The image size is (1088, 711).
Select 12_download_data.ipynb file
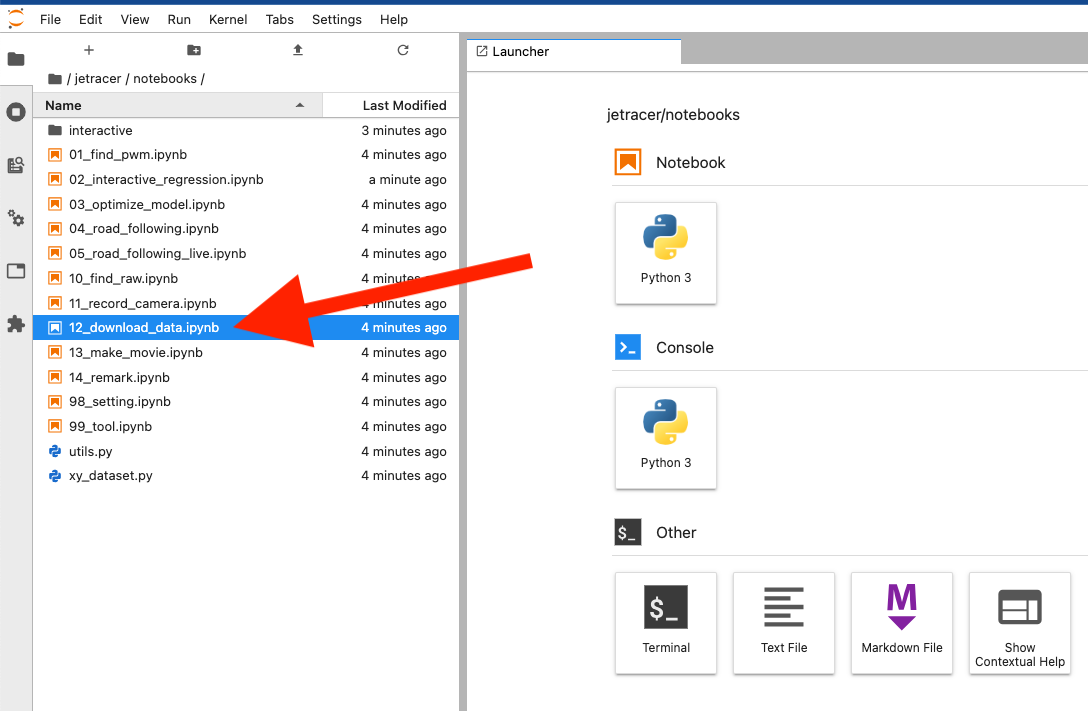pyautogui.click(x=246, y=327)
